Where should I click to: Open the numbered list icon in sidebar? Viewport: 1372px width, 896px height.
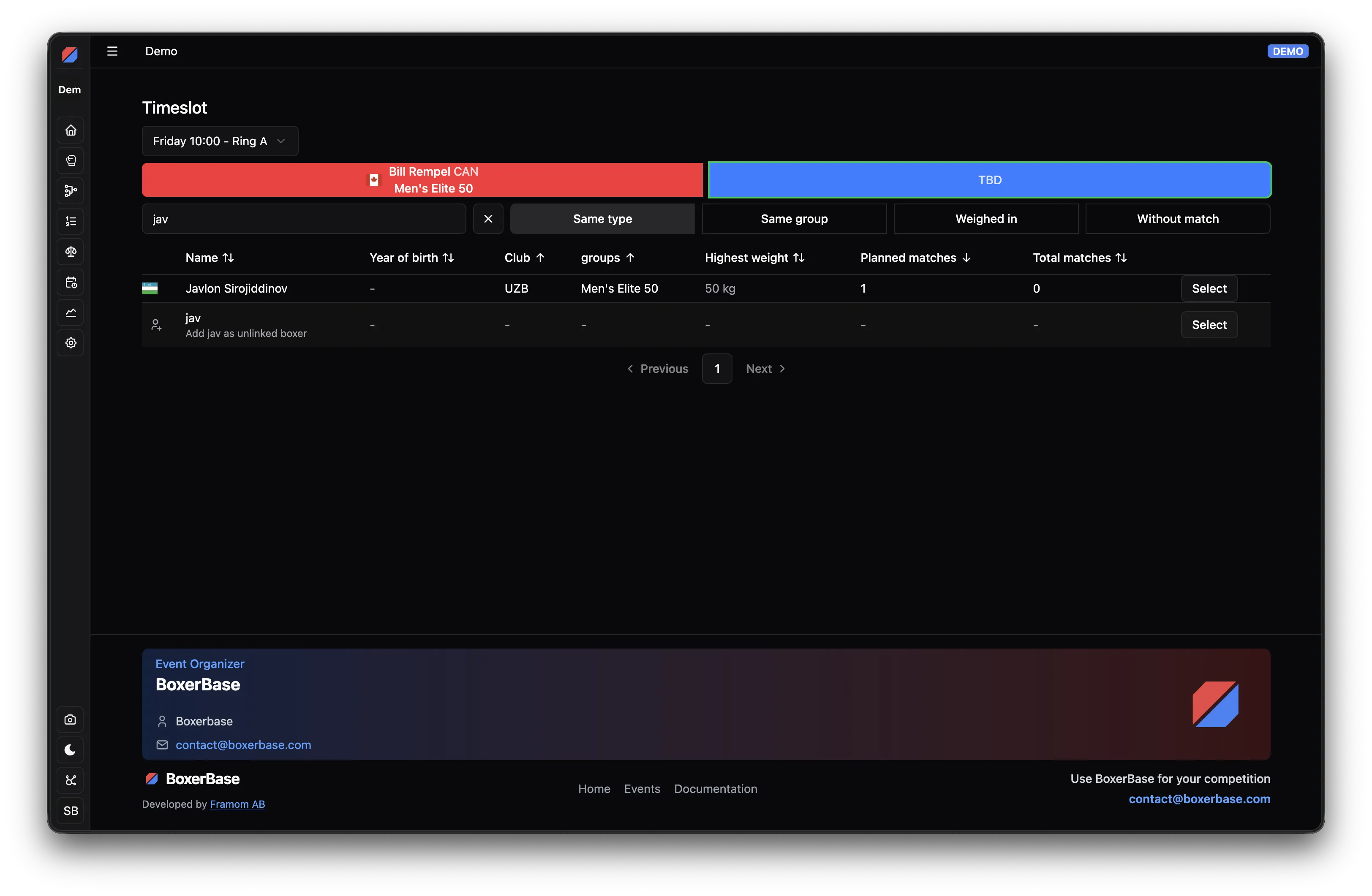tap(70, 221)
